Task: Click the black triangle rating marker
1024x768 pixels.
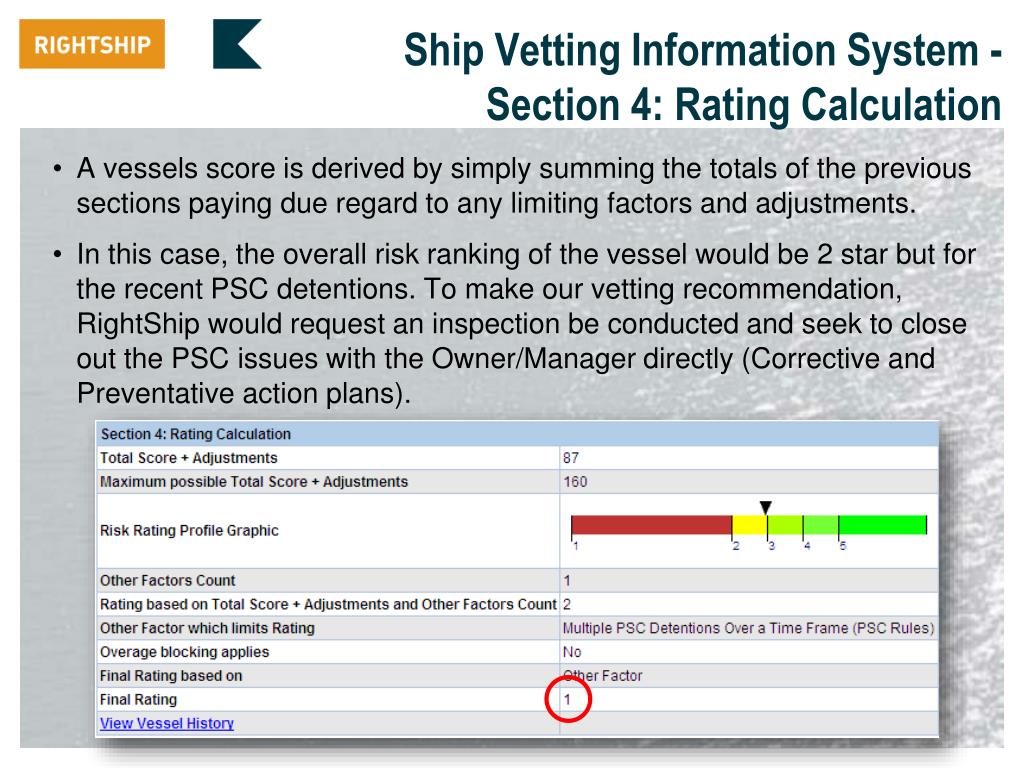Action: (766, 507)
